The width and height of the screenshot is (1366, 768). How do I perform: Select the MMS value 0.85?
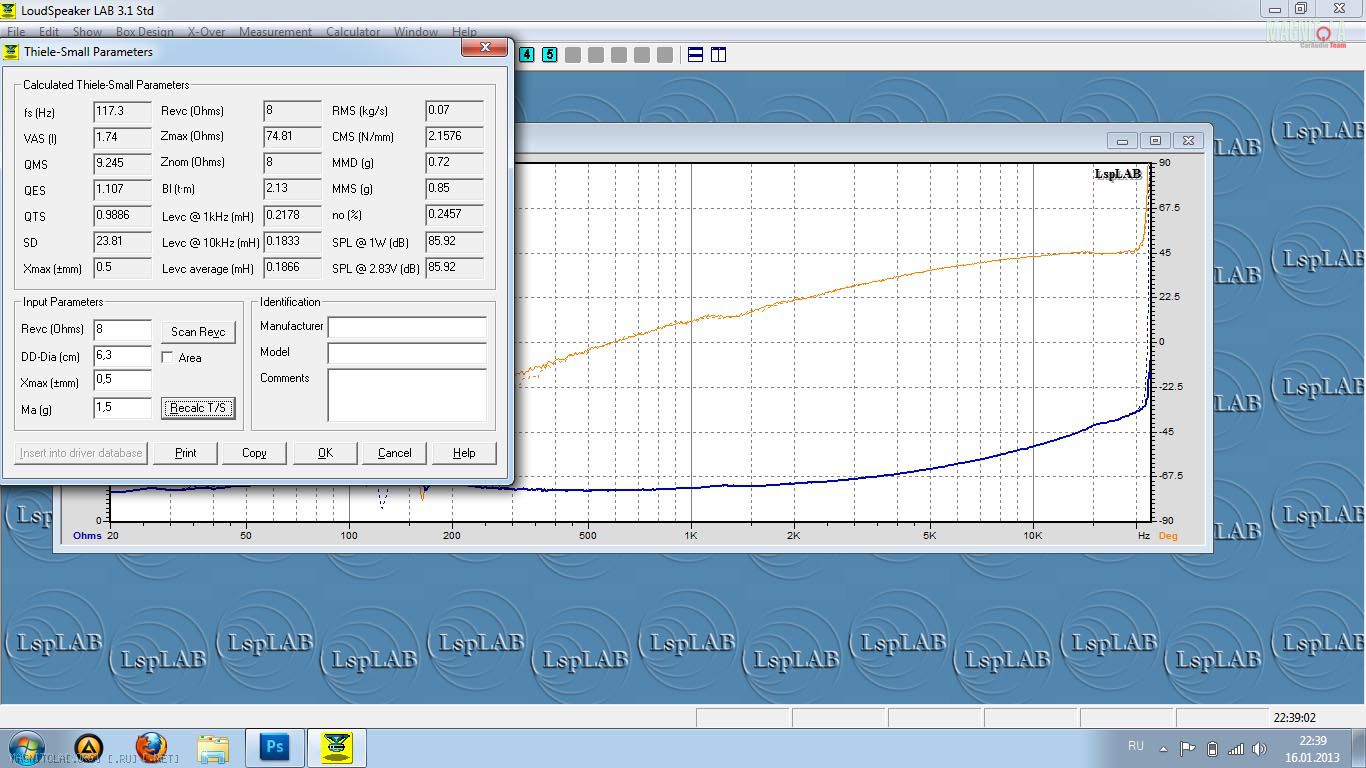[x=454, y=189]
